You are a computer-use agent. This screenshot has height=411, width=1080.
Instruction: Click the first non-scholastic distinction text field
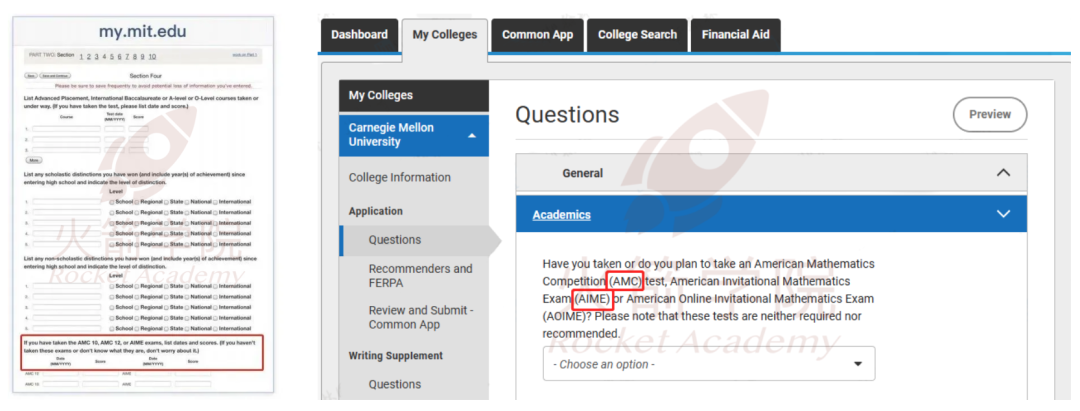(x=66, y=286)
